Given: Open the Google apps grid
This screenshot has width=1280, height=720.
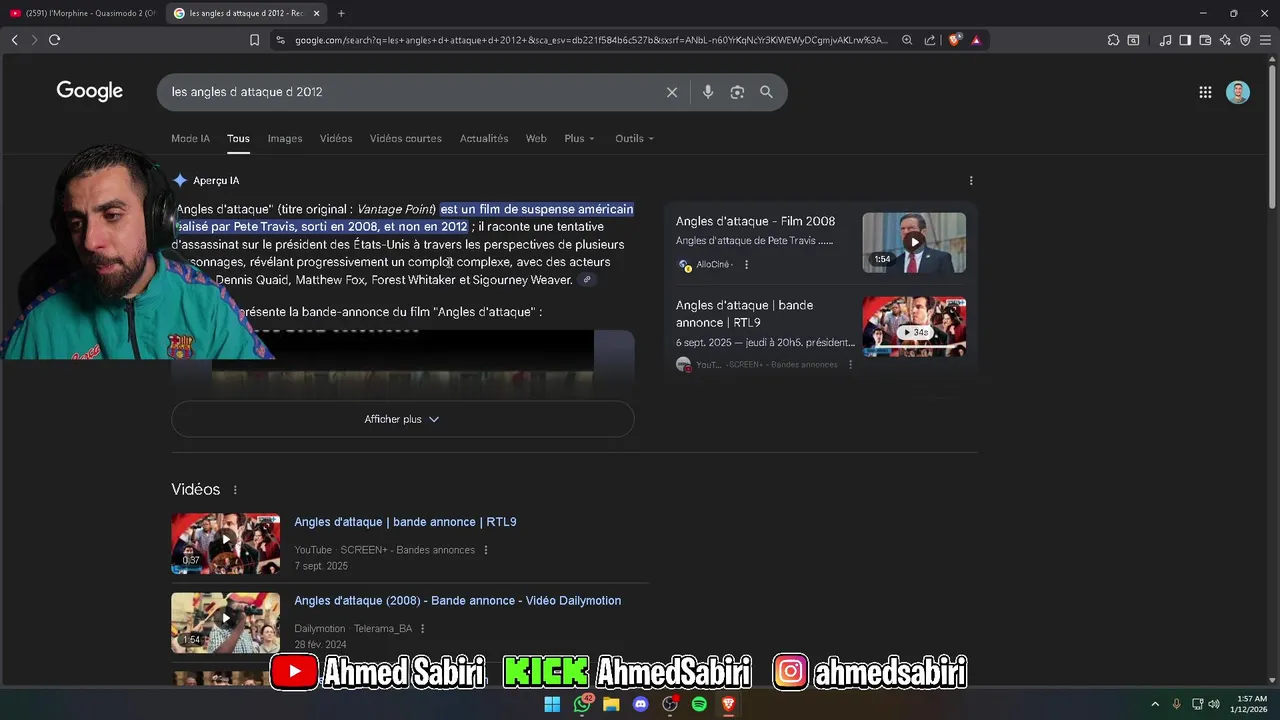Looking at the screenshot, I should [1205, 92].
